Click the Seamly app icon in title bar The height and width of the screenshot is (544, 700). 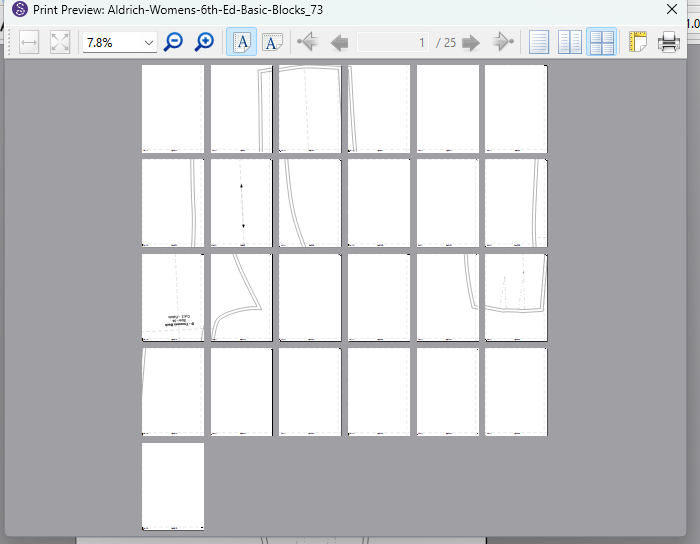[x=20, y=9]
